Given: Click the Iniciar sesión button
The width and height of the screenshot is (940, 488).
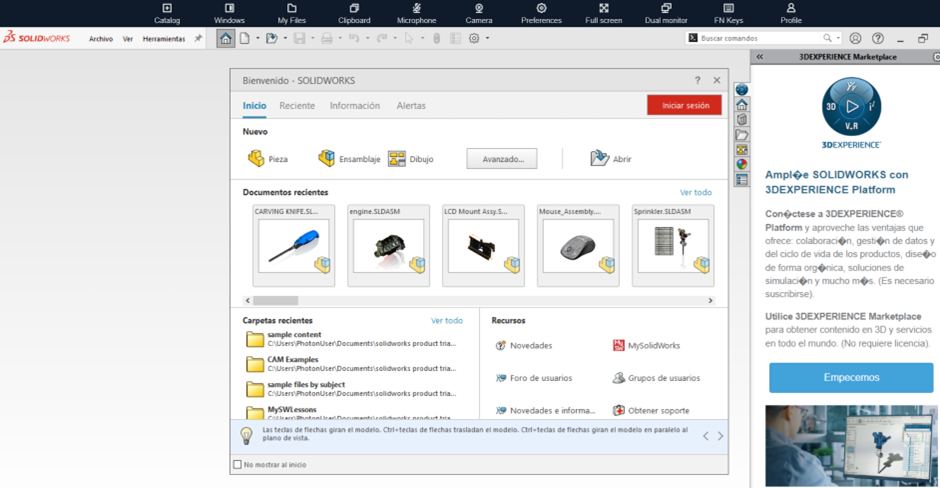Looking at the screenshot, I should point(684,106).
